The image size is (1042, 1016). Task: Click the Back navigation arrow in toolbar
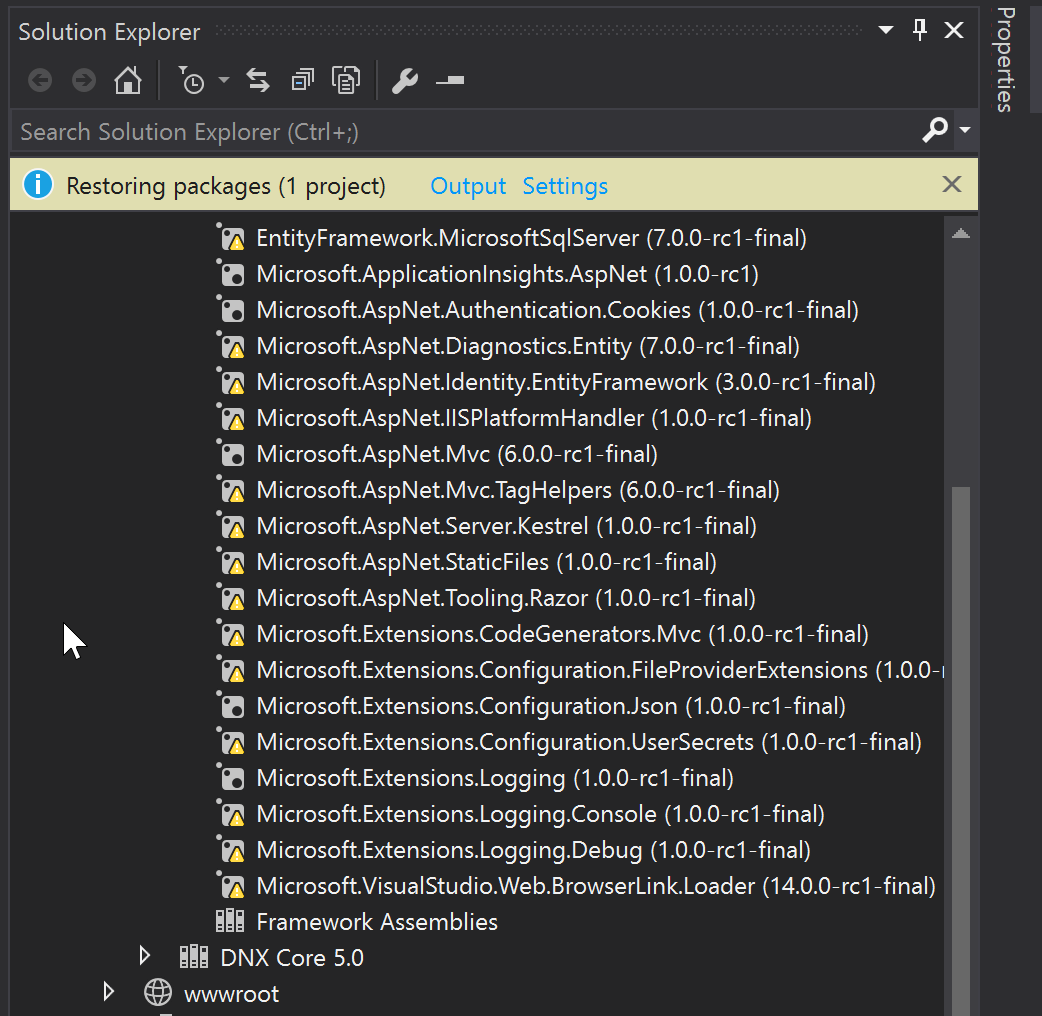[x=40, y=80]
